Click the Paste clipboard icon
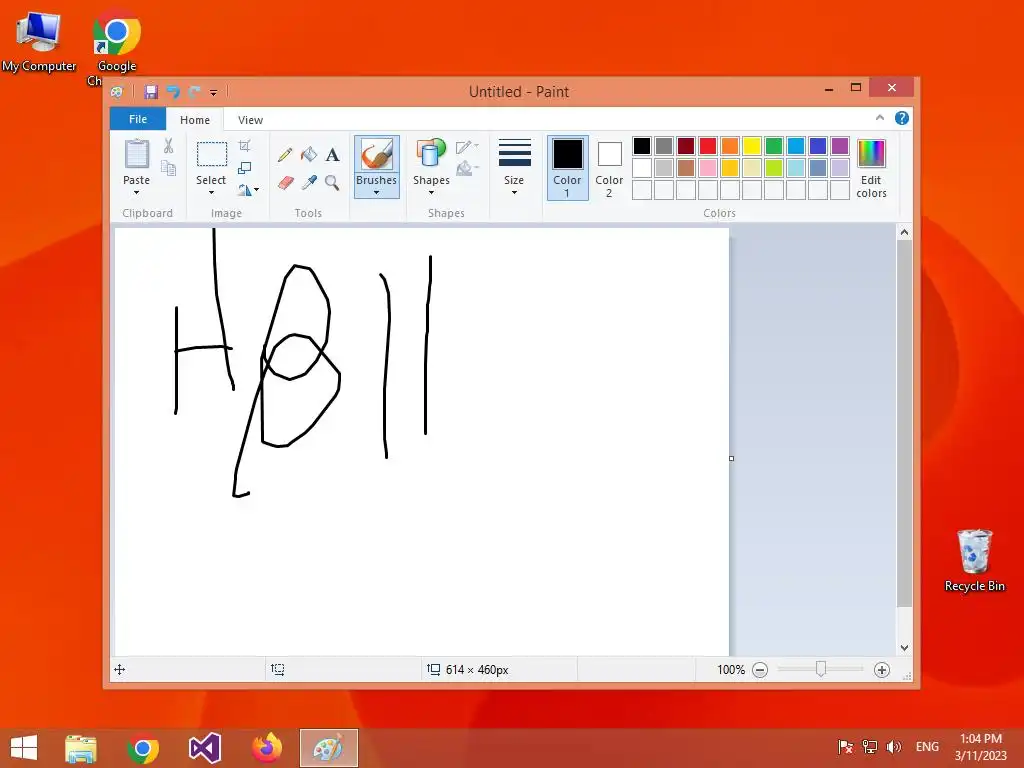The image size is (1024, 768). pyautogui.click(x=137, y=154)
